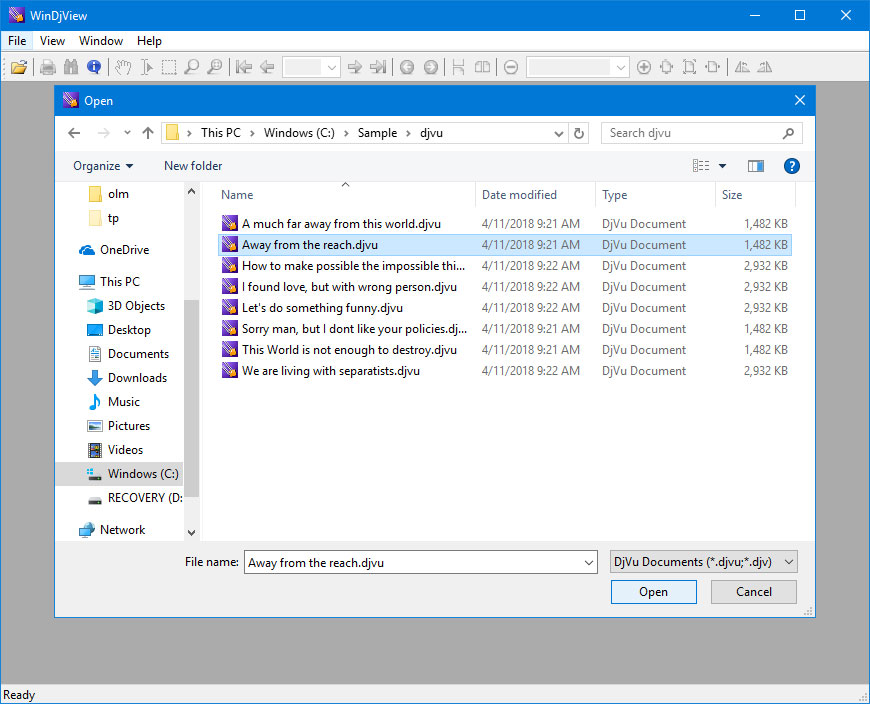This screenshot has height=704, width=870.
Task: Sort by the Date modified column header
Action: [535, 195]
